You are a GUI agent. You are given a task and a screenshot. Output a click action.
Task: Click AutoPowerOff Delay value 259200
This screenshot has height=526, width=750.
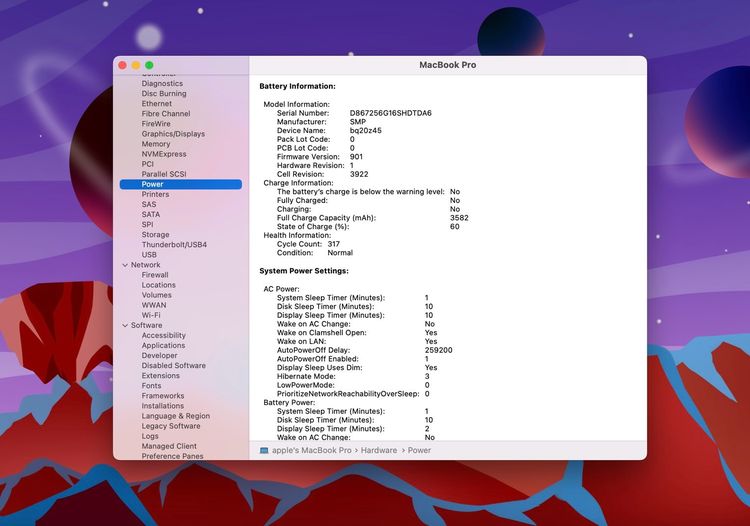point(438,351)
